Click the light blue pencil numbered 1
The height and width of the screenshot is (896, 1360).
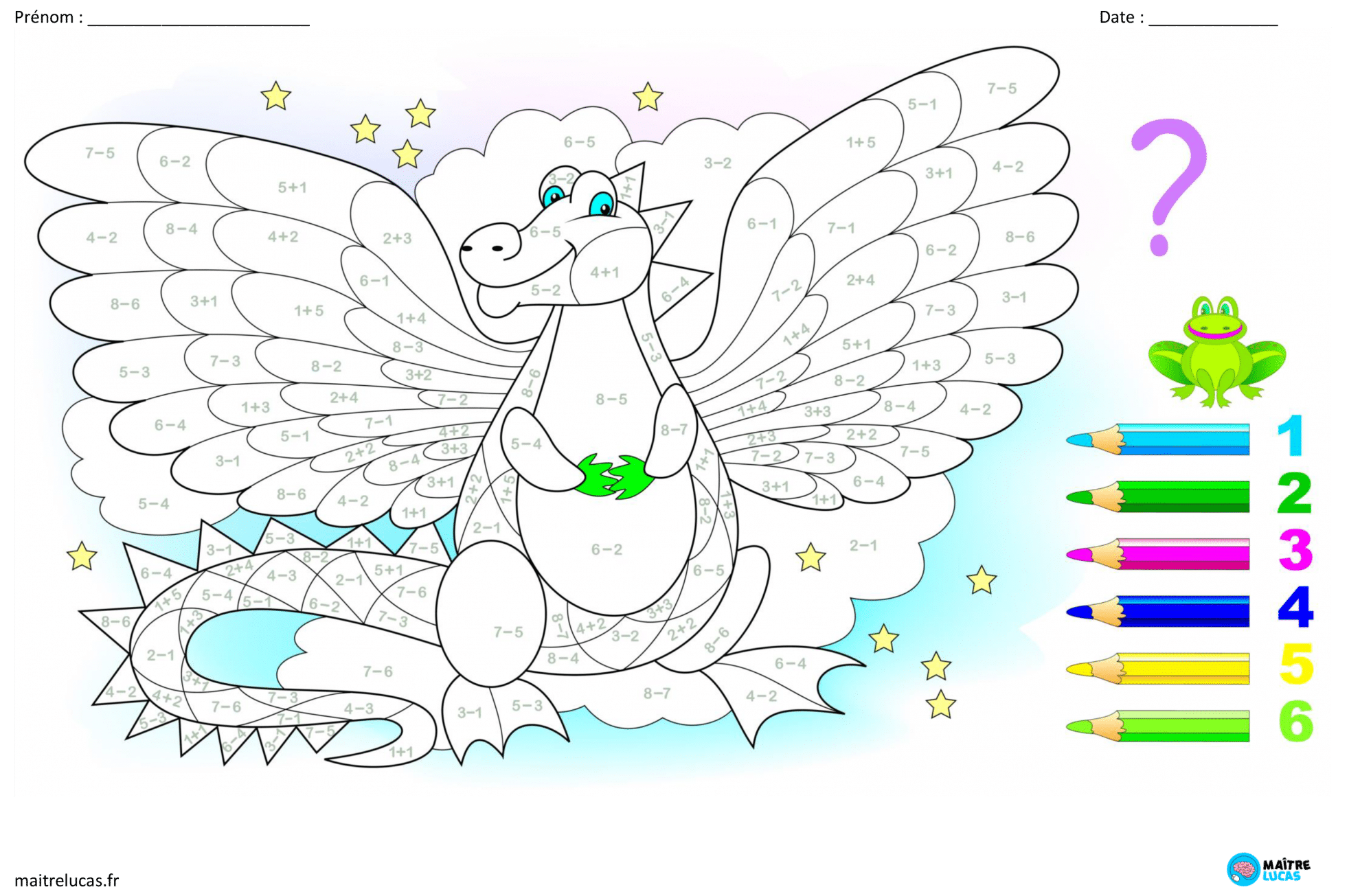click(x=1158, y=439)
